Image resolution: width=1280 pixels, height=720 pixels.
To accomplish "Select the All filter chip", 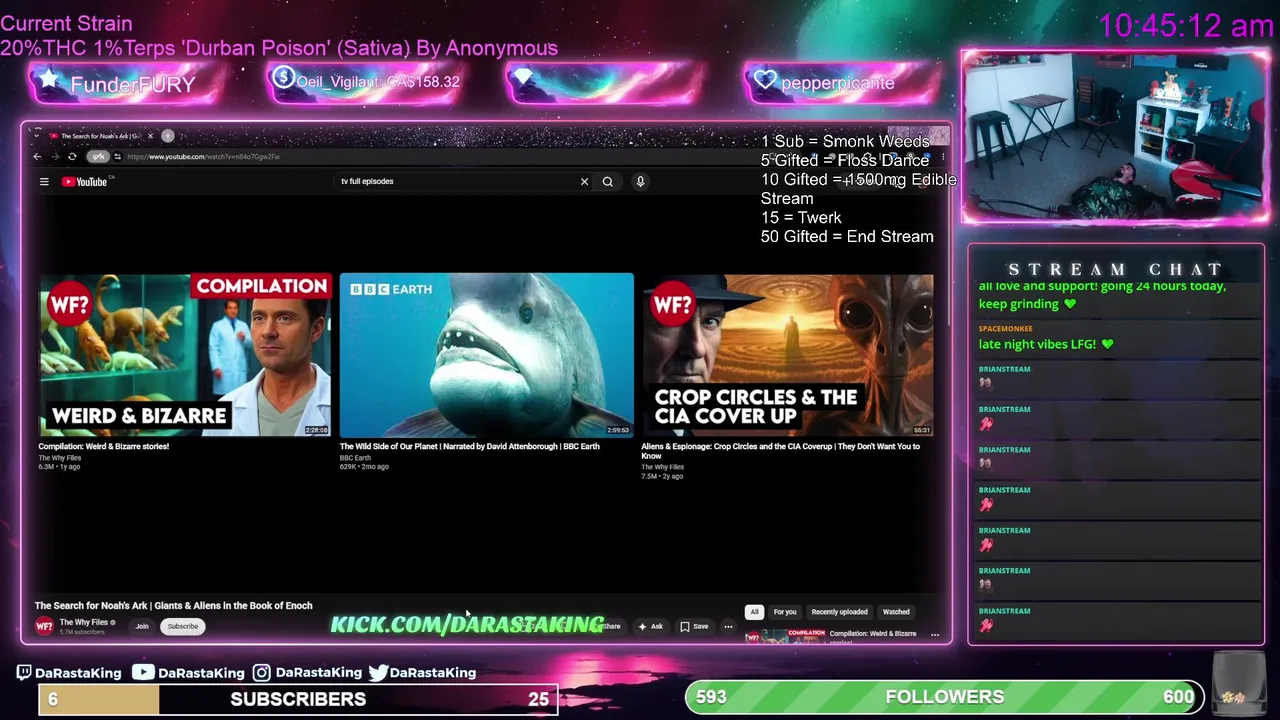I will pyautogui.click(x=754, y=612).
